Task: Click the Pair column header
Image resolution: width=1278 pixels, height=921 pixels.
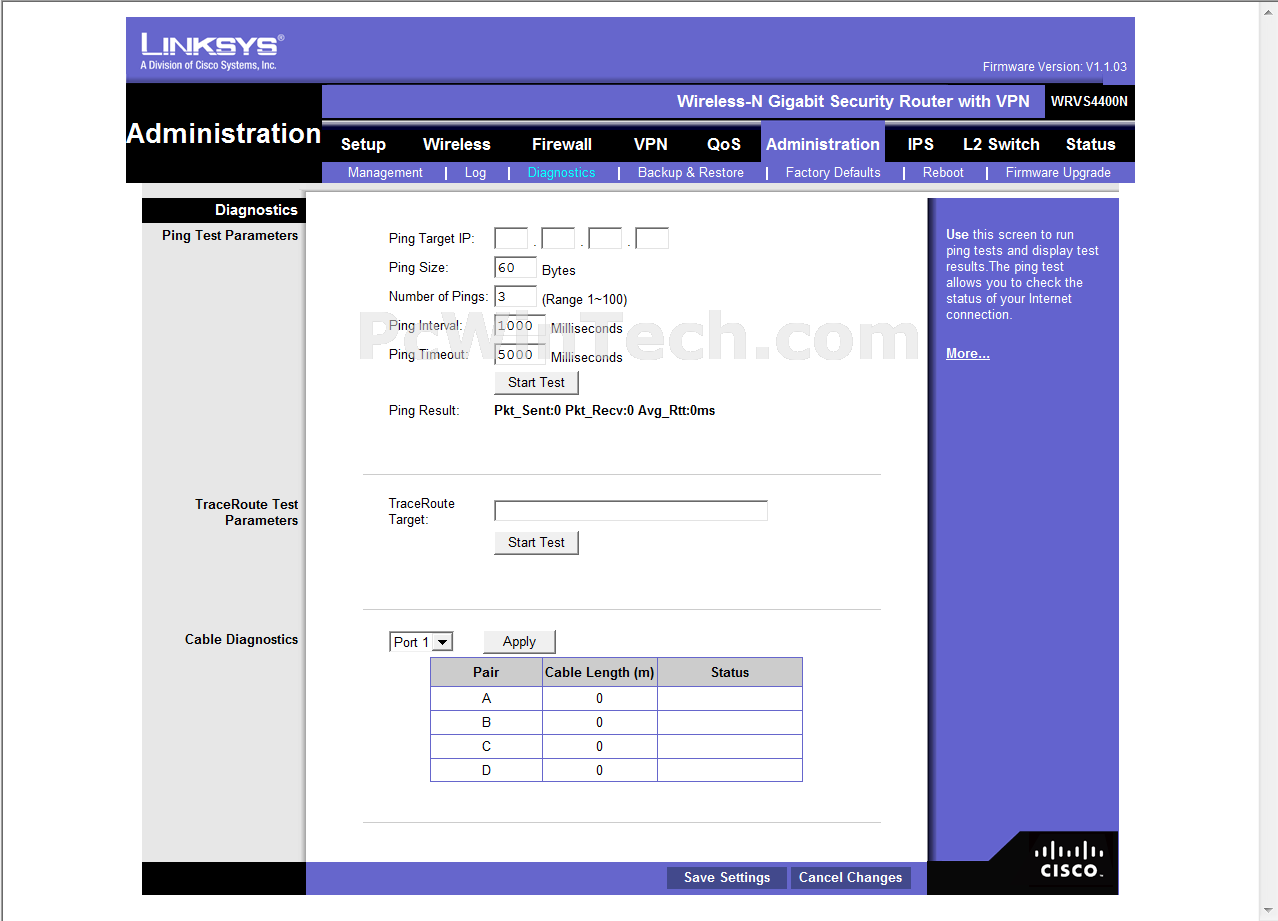Action: 486,672
